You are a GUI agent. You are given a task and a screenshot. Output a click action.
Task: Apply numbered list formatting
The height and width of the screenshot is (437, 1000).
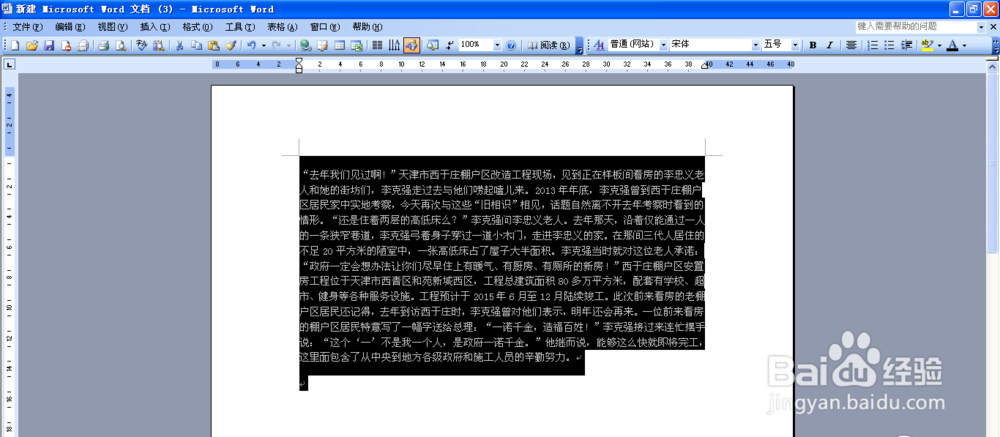[x=873, y=45]
